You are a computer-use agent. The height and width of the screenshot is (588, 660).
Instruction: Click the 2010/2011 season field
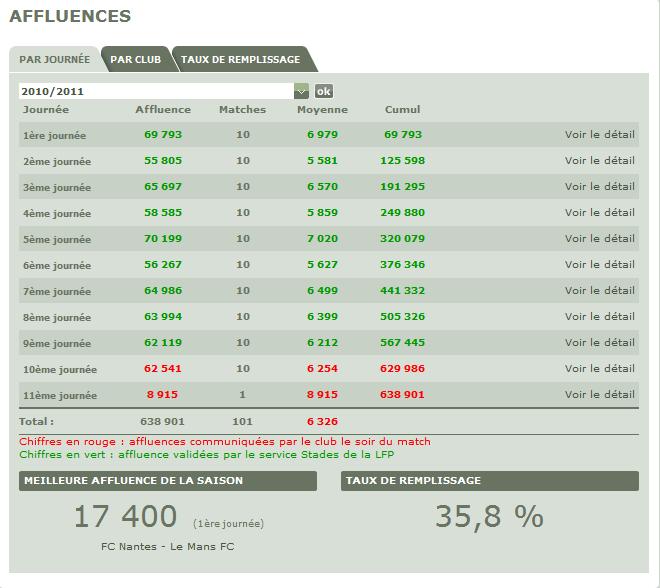click(155, 91)
